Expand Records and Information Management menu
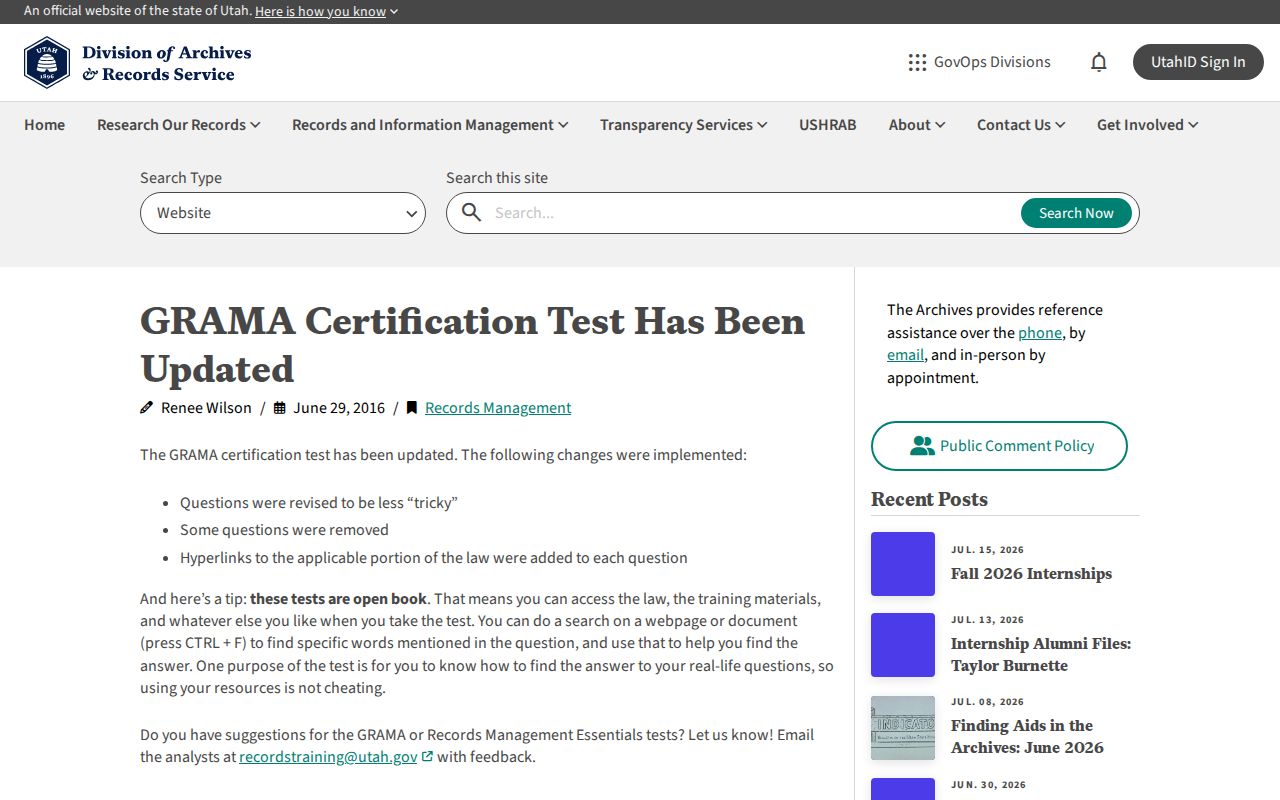The width and height of the screenshot is (1280, 800). (430, 125)
